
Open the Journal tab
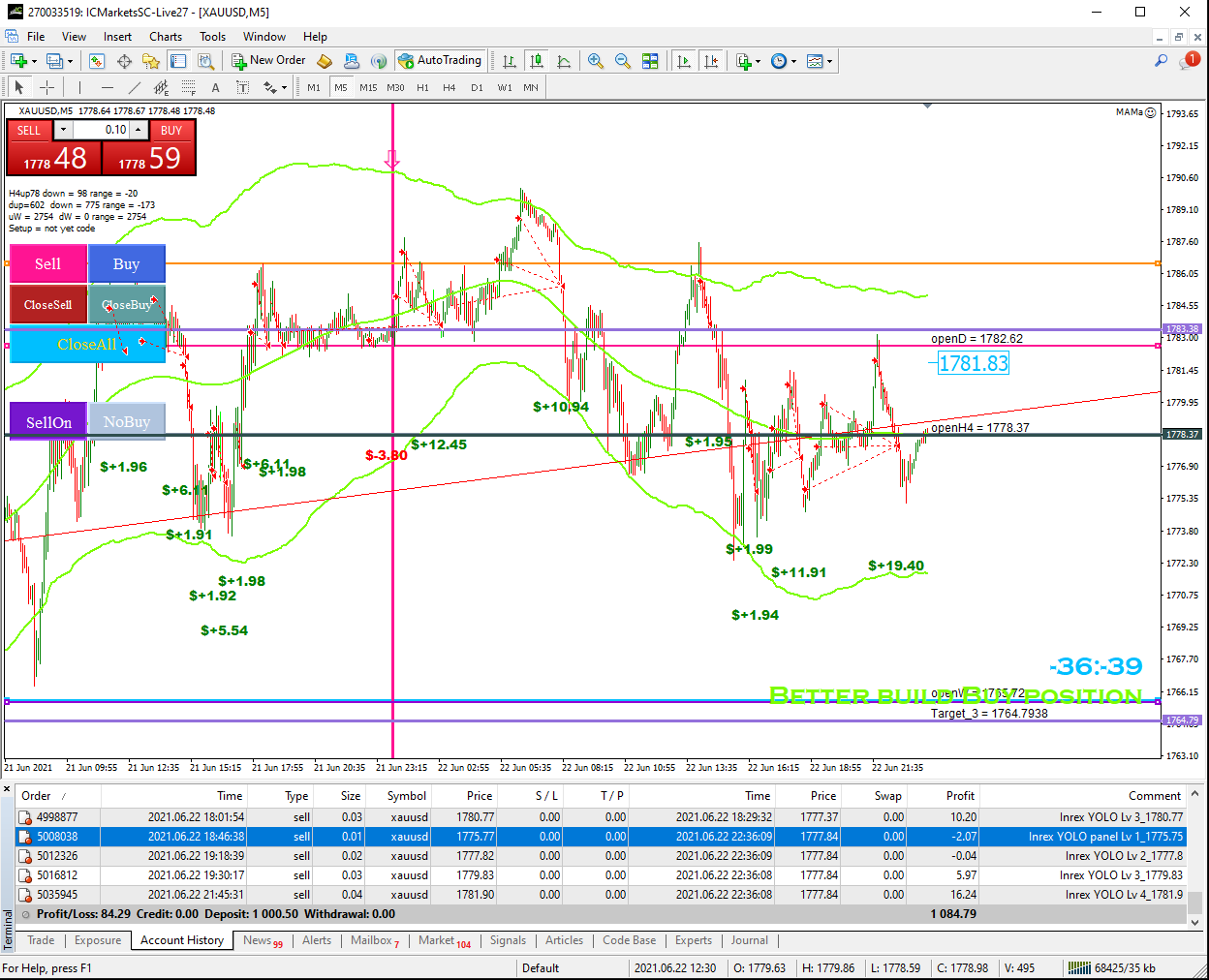click(x=750, y=940)
